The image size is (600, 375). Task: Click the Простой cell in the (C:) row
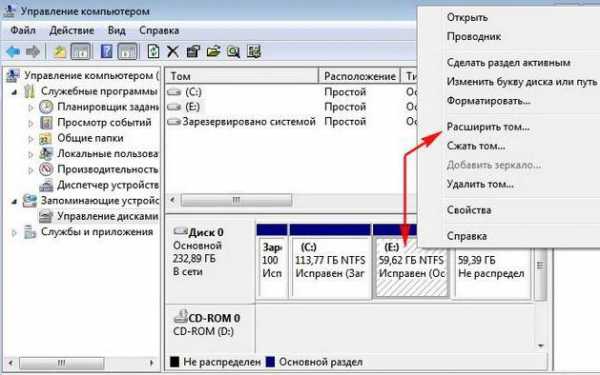tap(345, 92)
